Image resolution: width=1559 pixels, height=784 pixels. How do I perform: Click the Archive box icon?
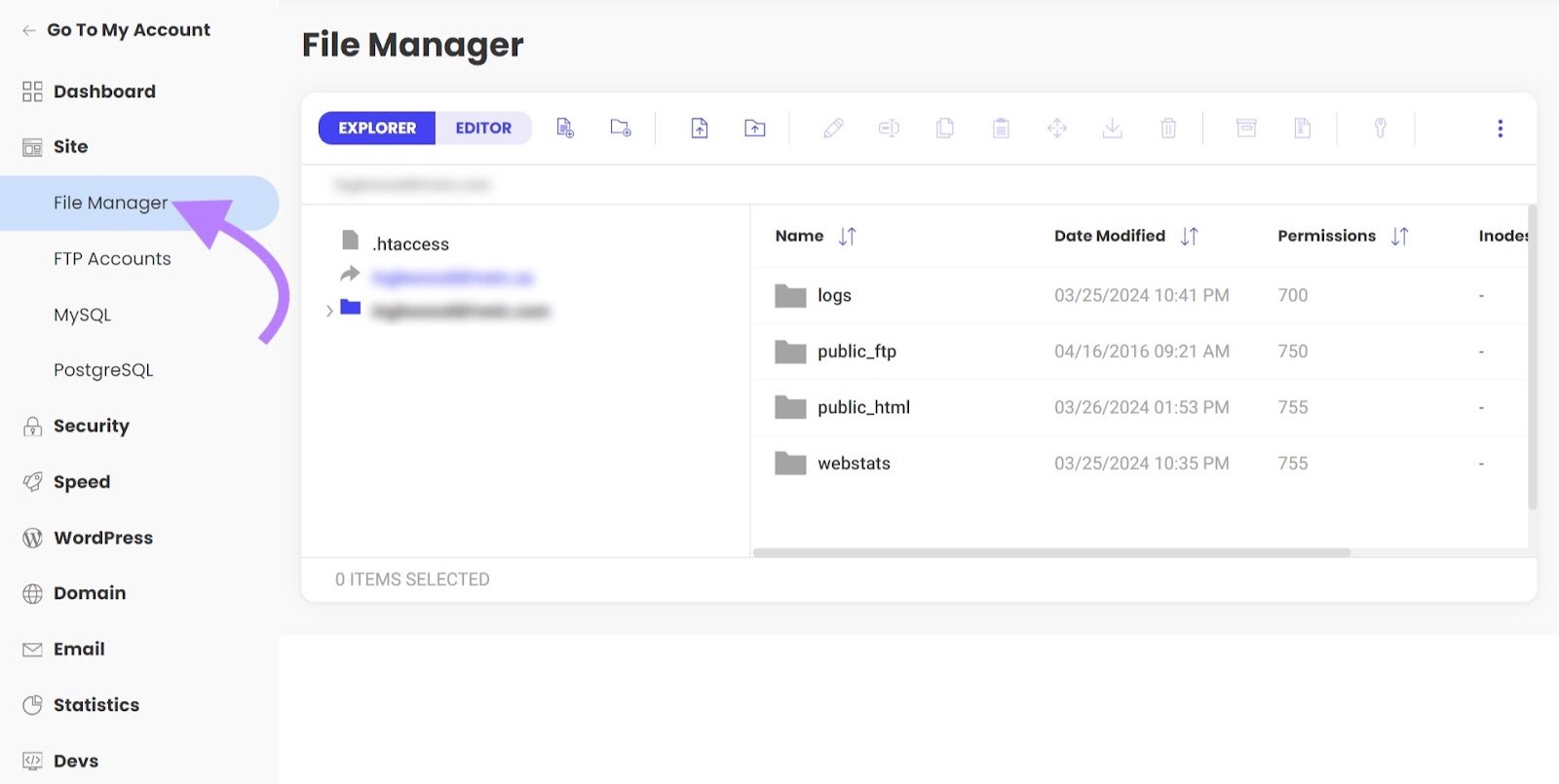point(1246,128)
